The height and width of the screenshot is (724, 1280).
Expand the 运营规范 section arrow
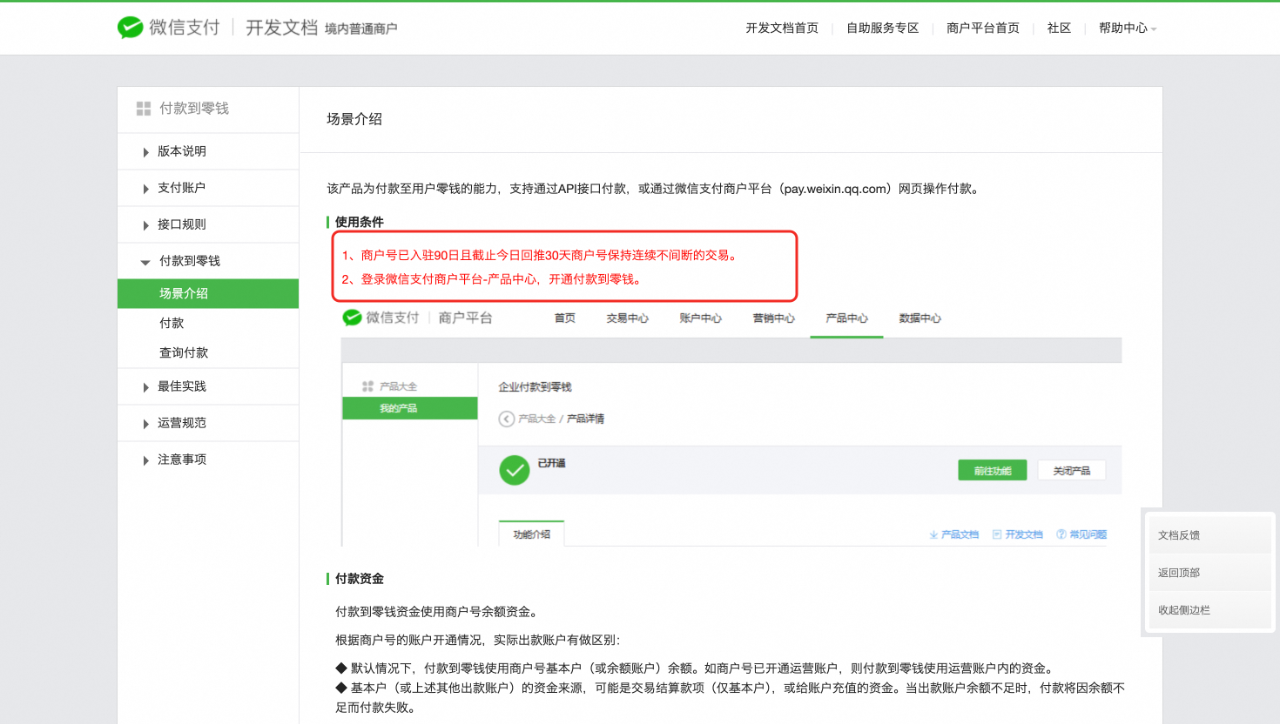(146, 423)
